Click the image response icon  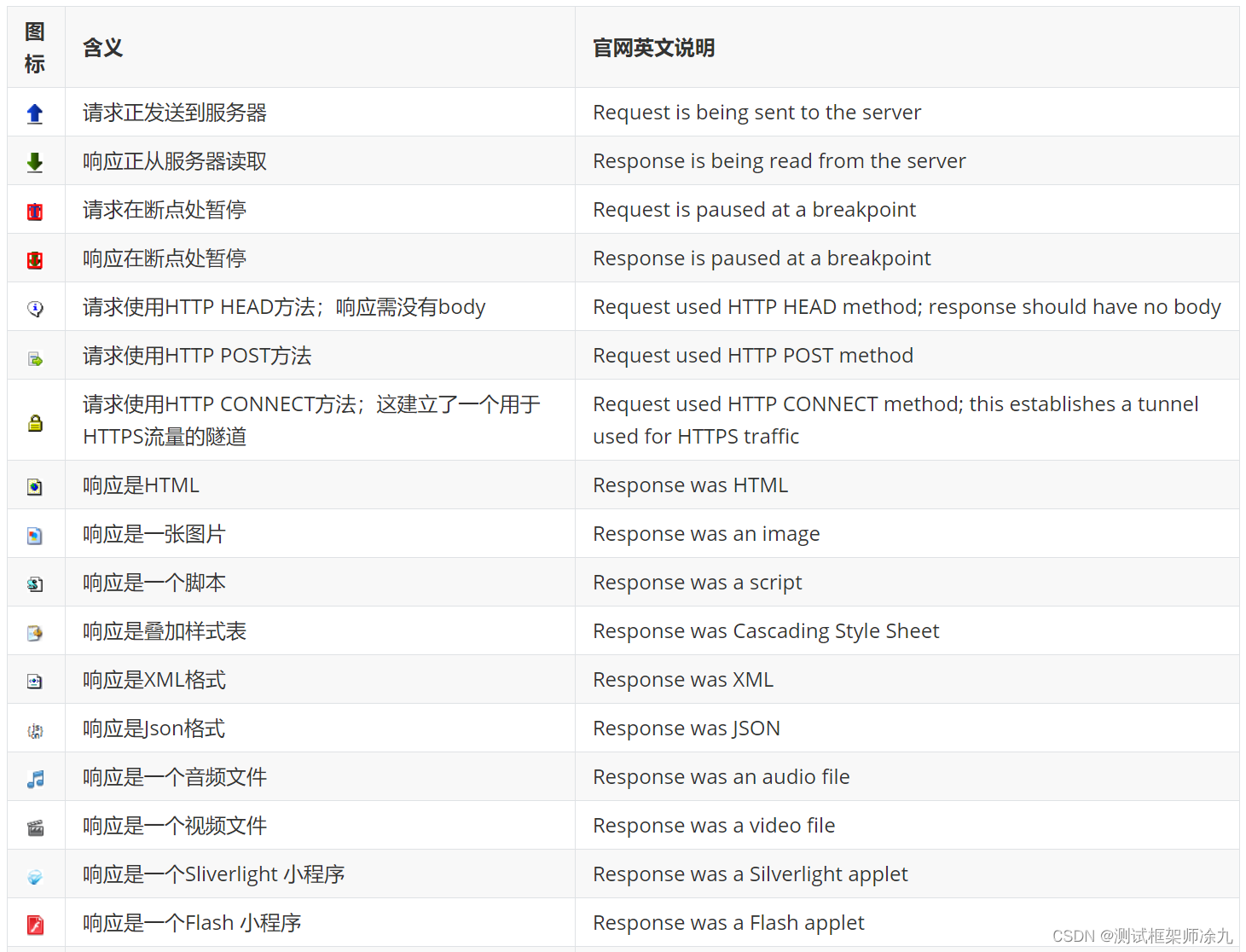[35, 535]
